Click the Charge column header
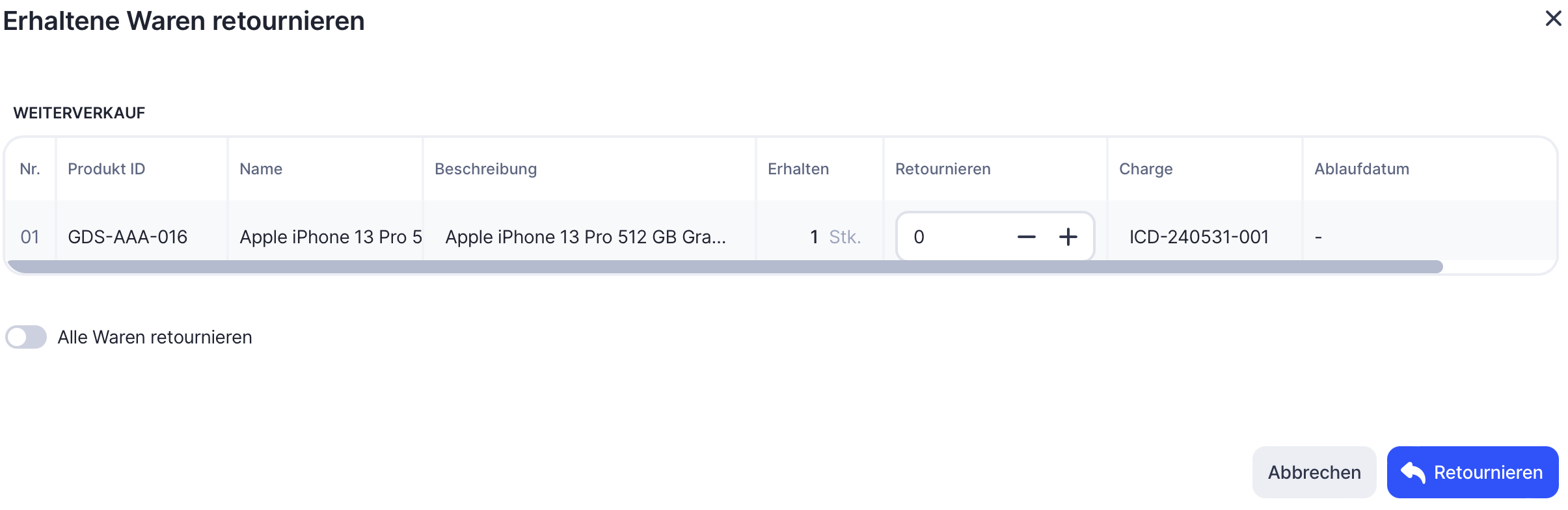This screenshot has height=510, width=1568. (1146, 169)
